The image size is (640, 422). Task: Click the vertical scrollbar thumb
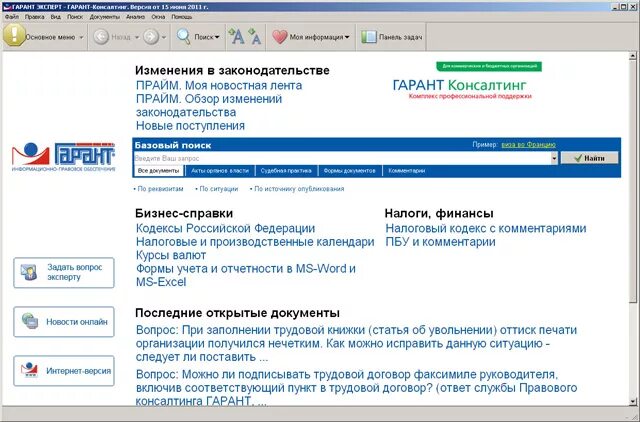click(633, 182)
